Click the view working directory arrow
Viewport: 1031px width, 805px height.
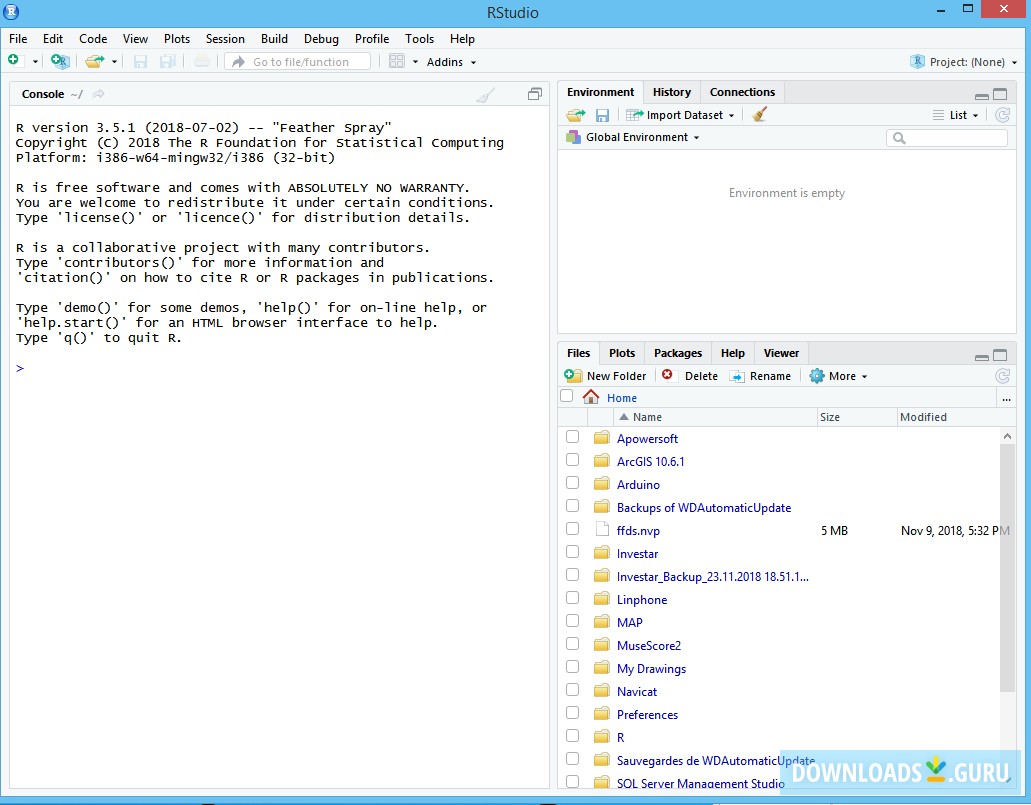pyautogui.click(x=98, y=94)
